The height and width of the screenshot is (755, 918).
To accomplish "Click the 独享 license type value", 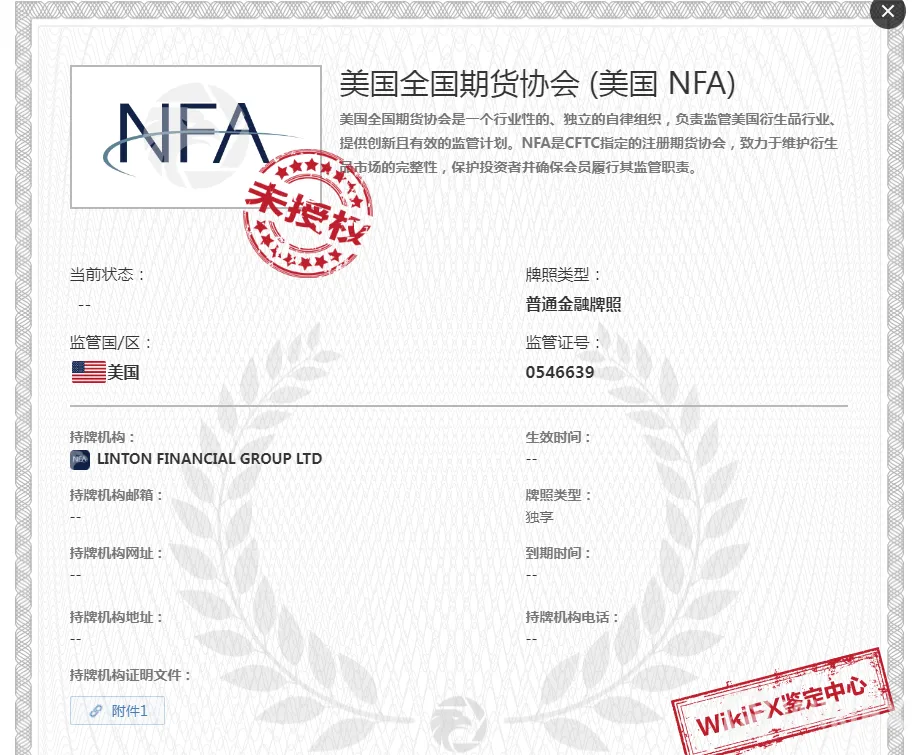I will pos(539,517).
